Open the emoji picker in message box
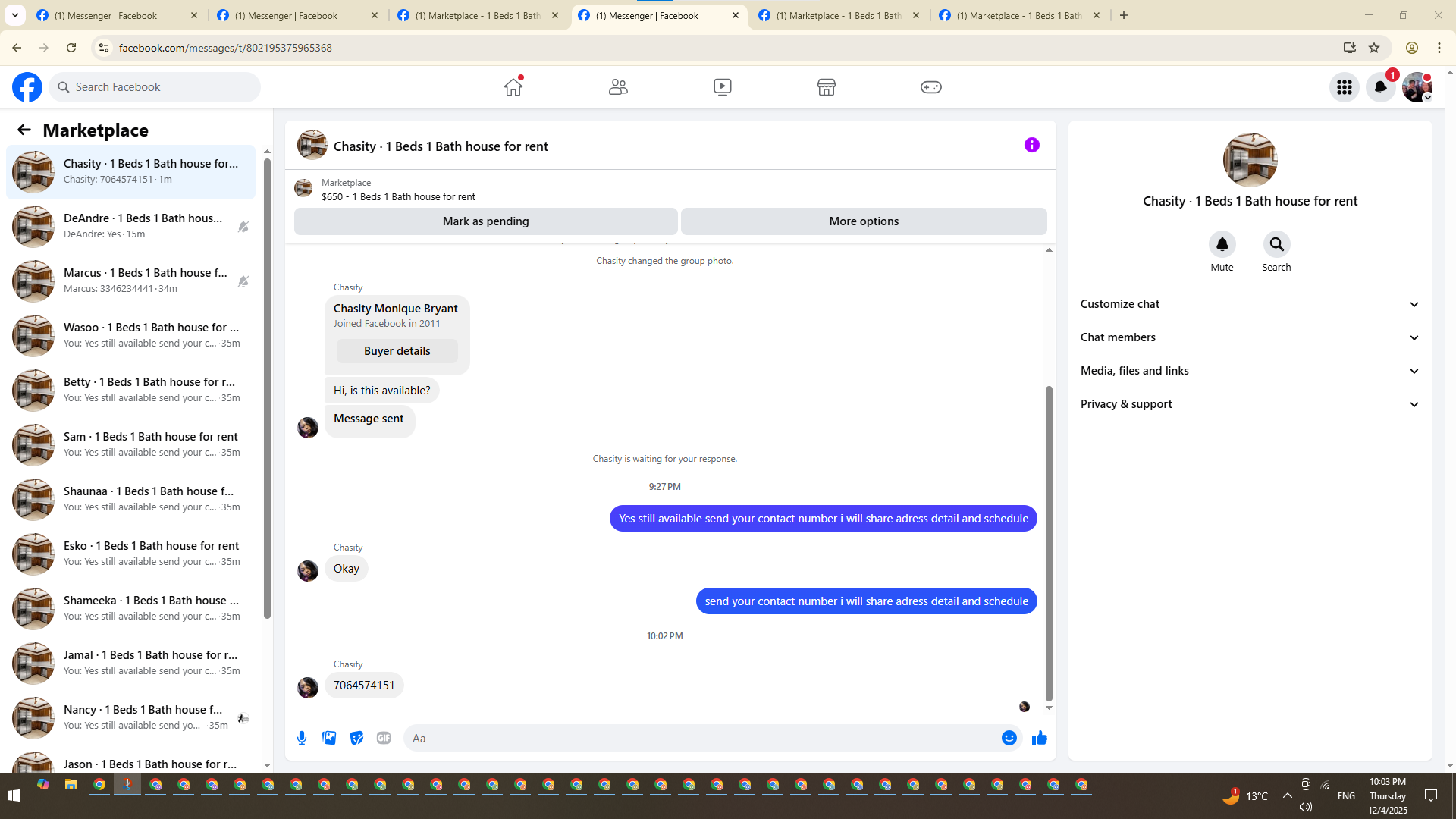The image size is (1456, 819). (1009, 738)
